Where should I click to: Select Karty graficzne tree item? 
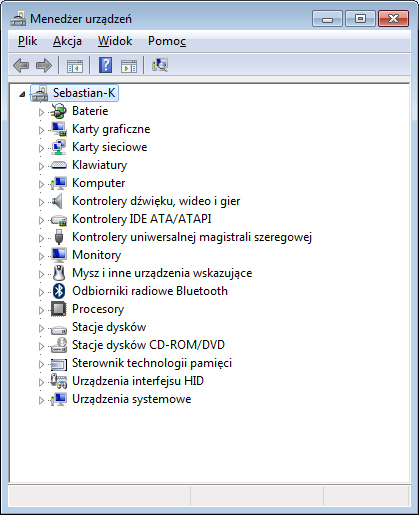[111, 129]
